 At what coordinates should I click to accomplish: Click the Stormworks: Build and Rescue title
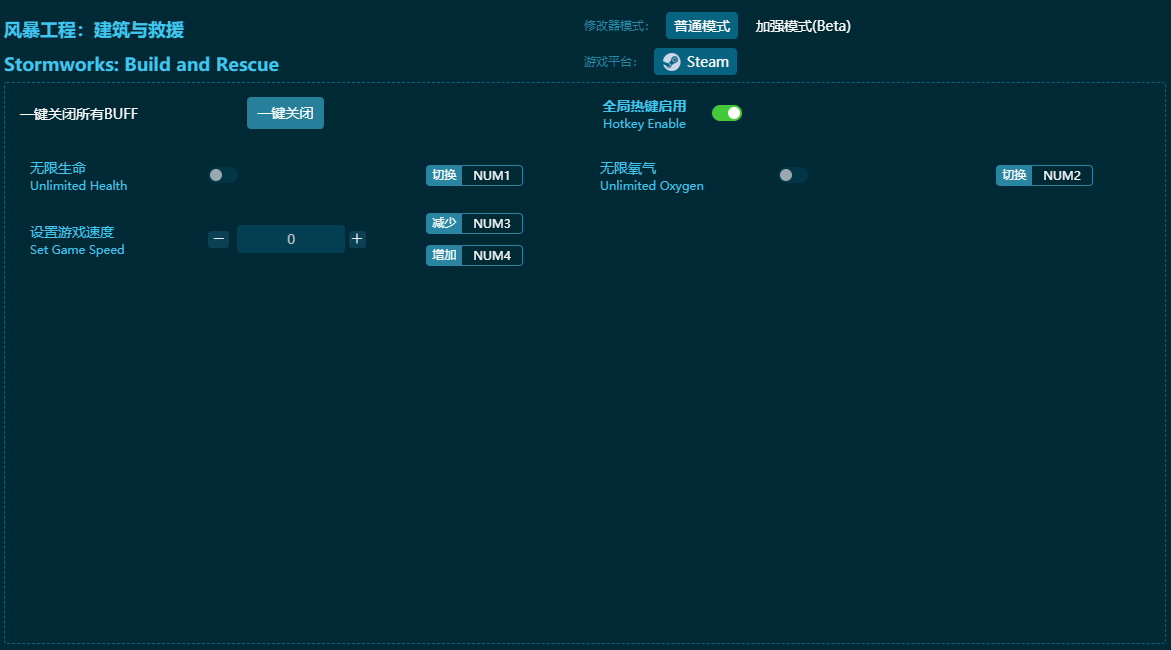pyautogui.click(x=141, y=65)
